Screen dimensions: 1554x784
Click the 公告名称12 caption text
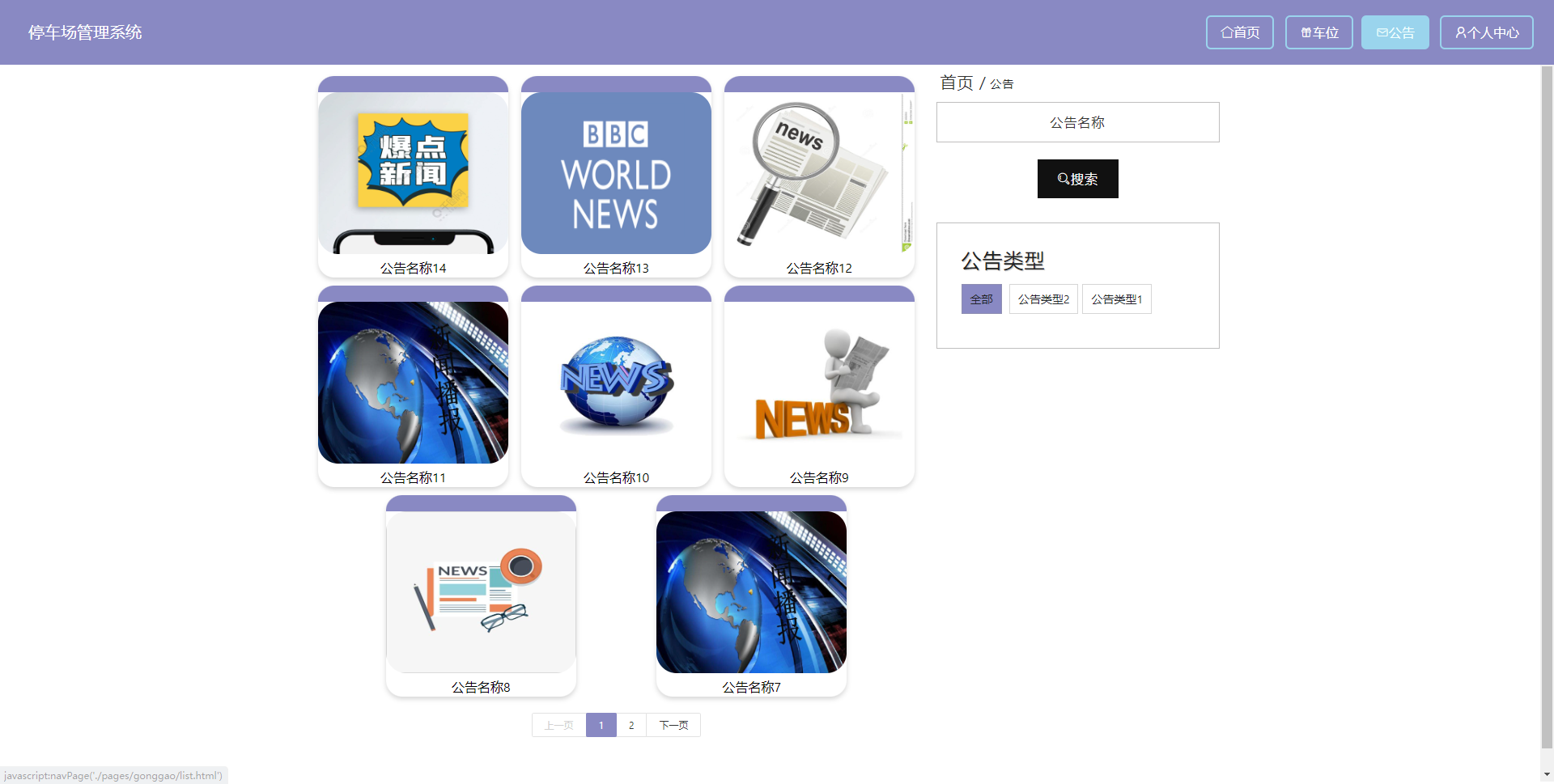(819, 268)
